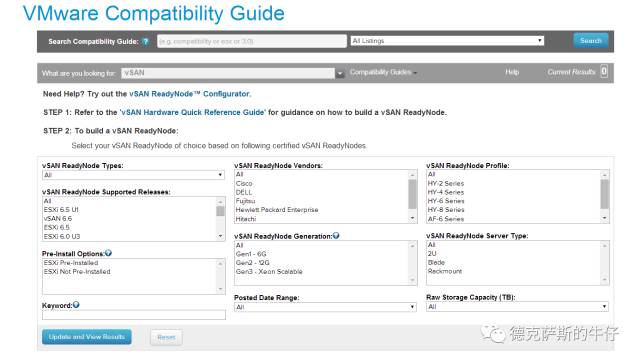Open the vSAN ReadyNode Types dropdown
Viewport: 640px width, 362px height.
click(133, 175)
